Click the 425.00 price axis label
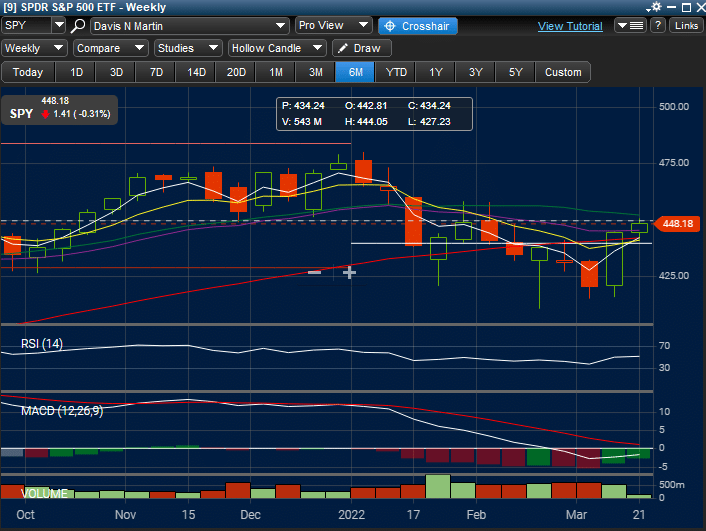 674,275
